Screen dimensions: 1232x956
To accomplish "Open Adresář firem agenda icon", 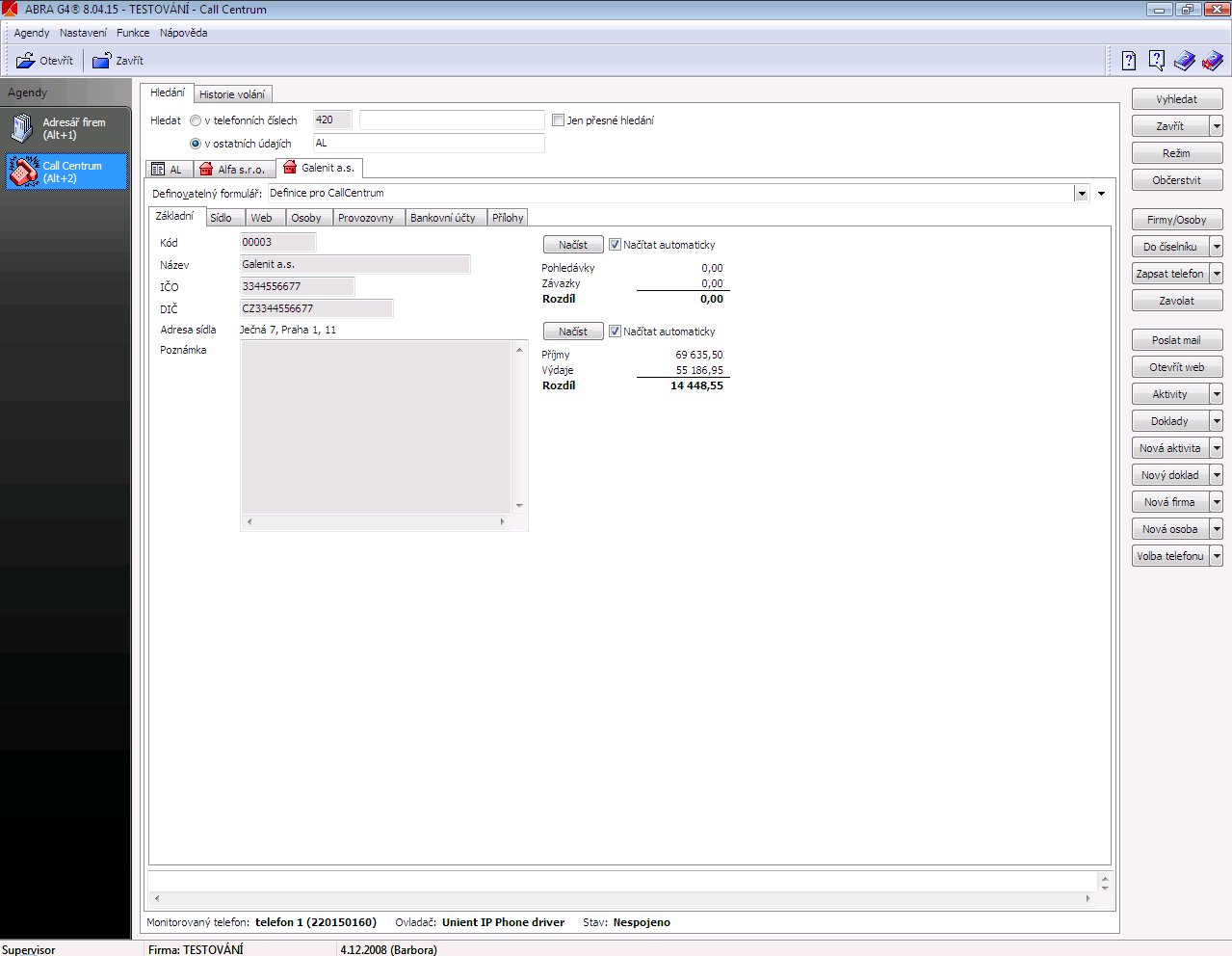I will click(22, 128).
